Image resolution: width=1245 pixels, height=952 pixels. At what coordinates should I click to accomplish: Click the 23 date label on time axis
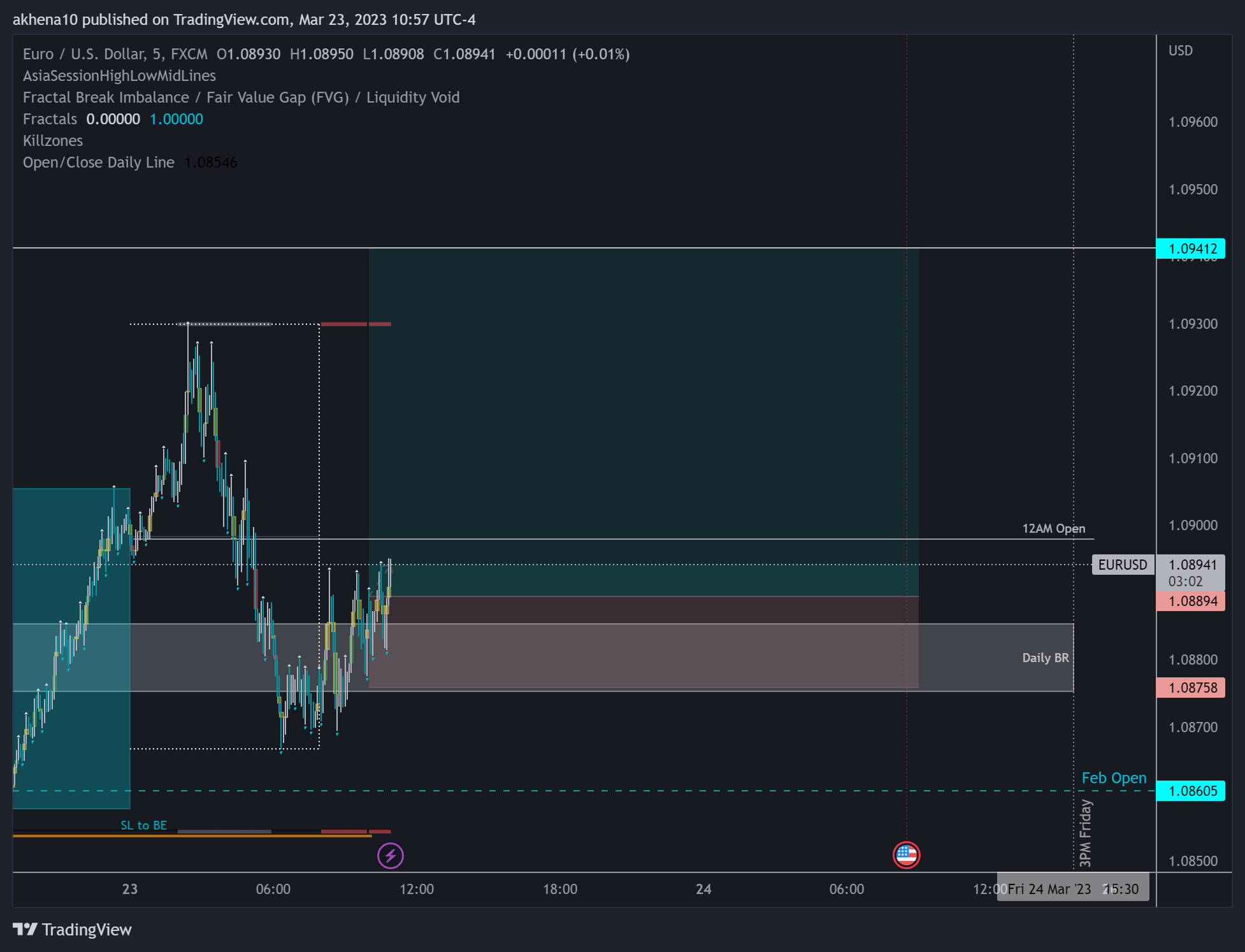pos(130,889)
